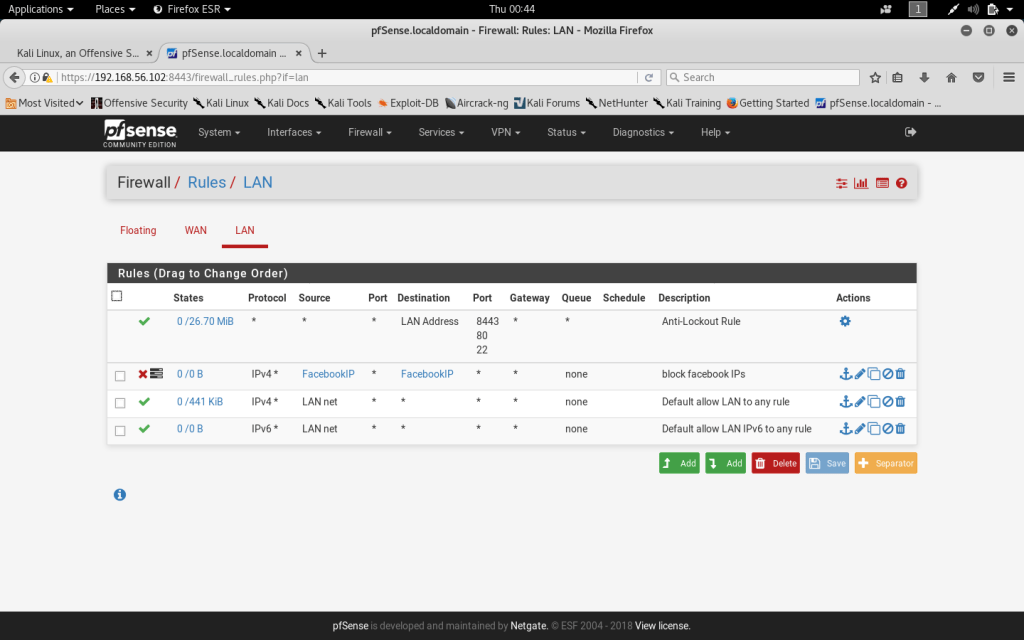Screen dimensions: 1024x640
Task: Check the box for block facebook IPs rule
Action: (x=120, y=376)
